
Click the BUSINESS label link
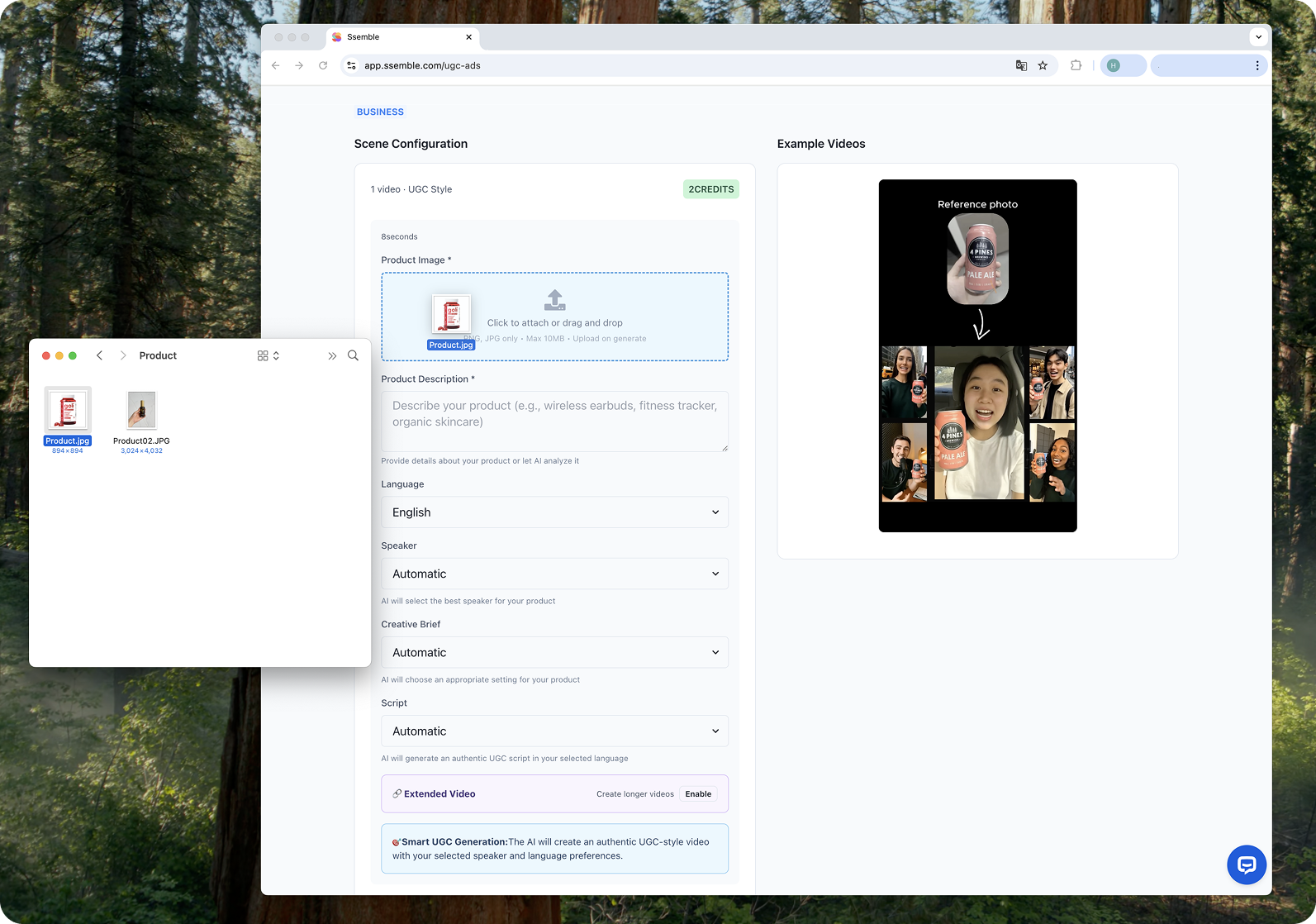pyautogui.click(x=380, y=112)
